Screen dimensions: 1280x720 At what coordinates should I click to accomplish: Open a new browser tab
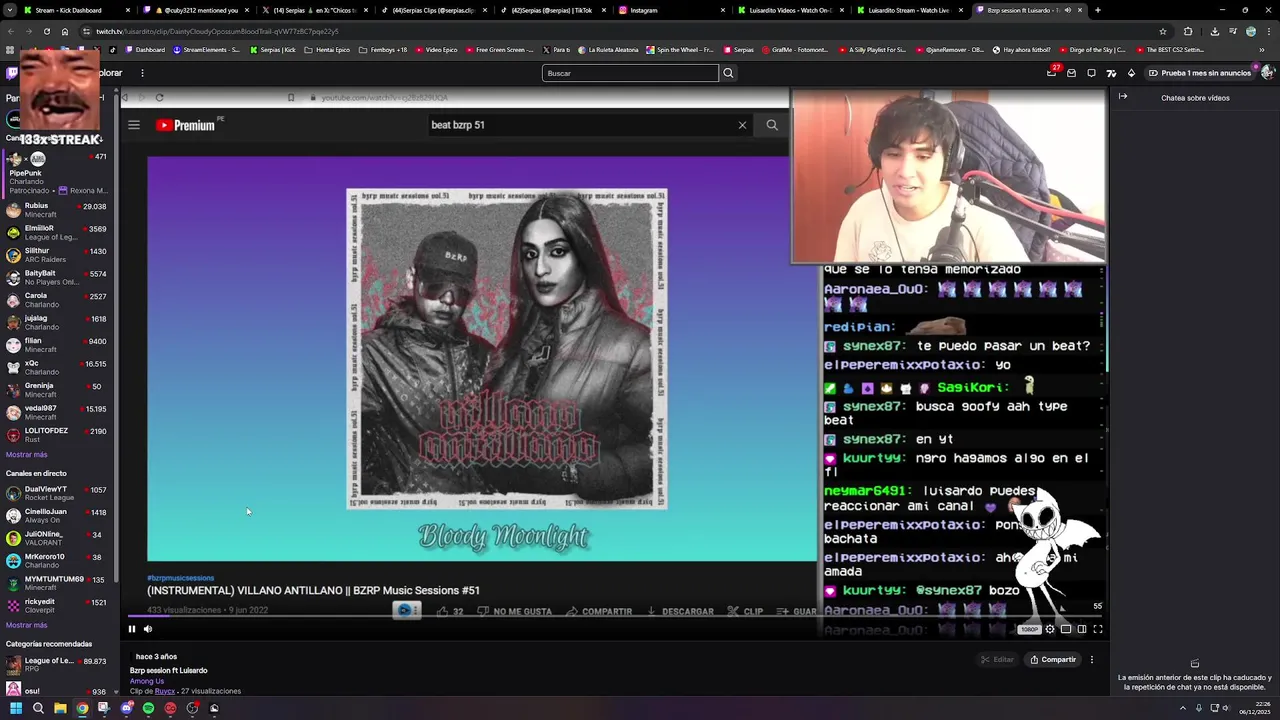point(1098,10)
